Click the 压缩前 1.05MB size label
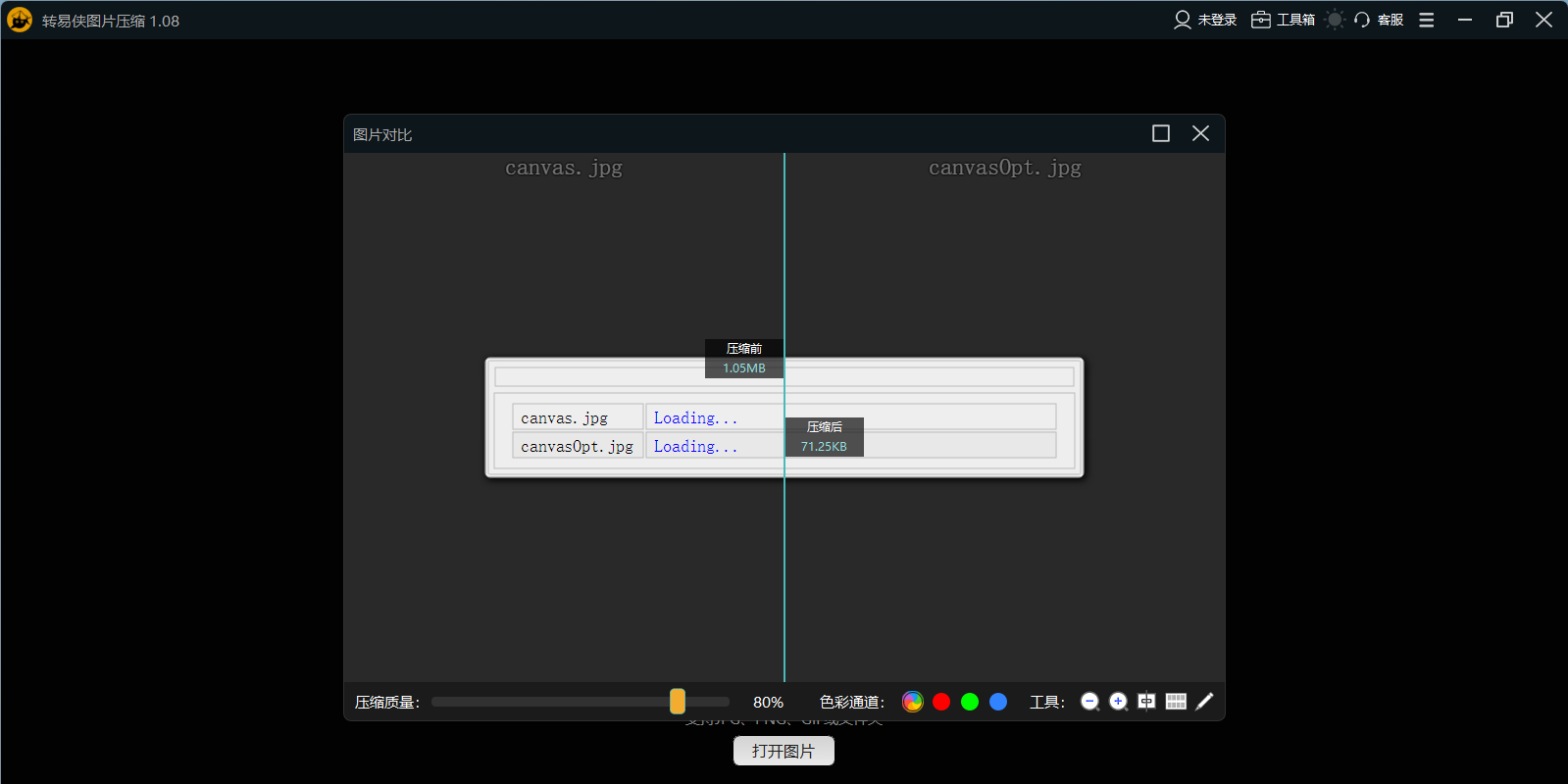1568x784 pixels. point(744,359)
